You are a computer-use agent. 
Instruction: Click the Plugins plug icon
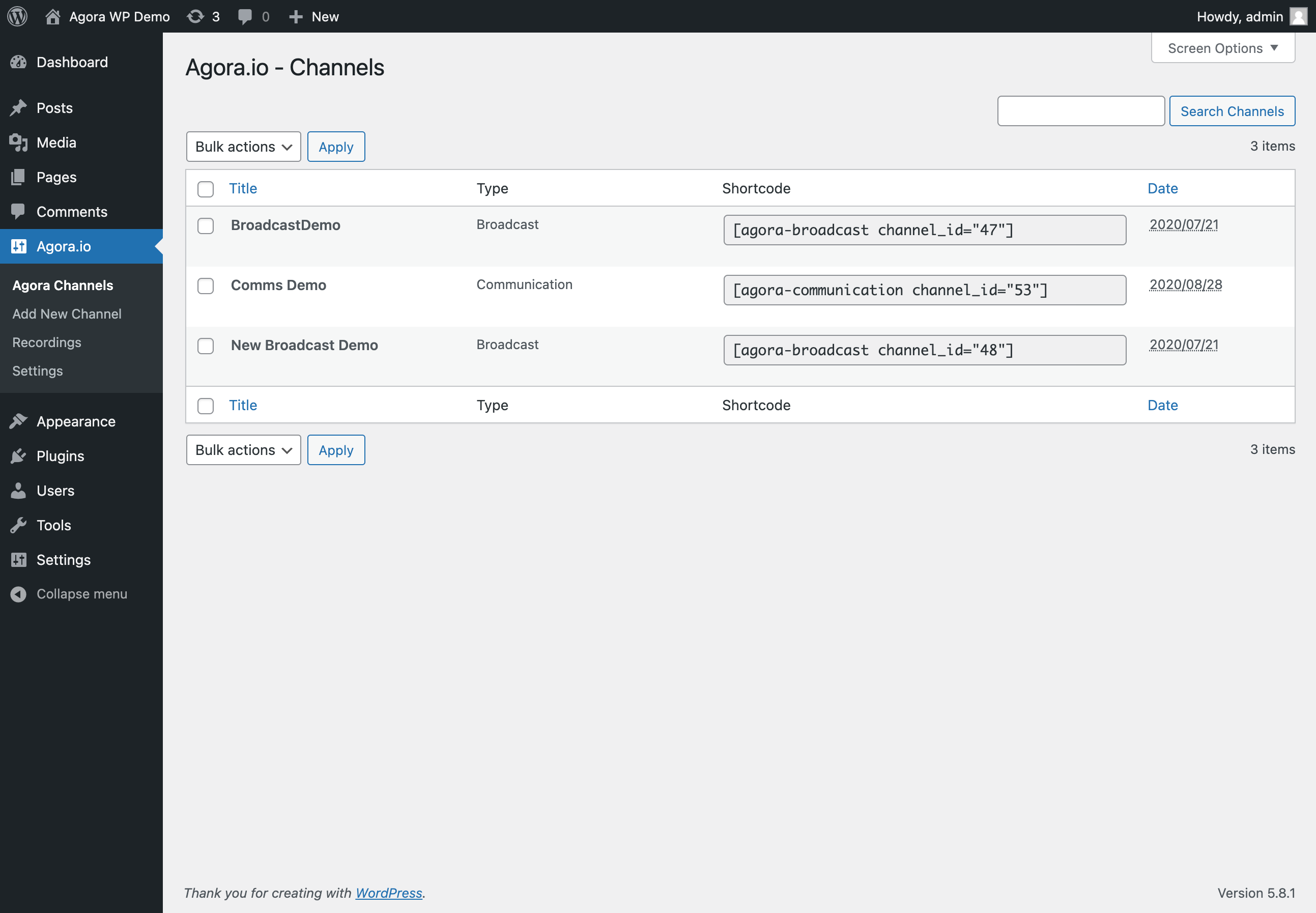pos(18,456)
